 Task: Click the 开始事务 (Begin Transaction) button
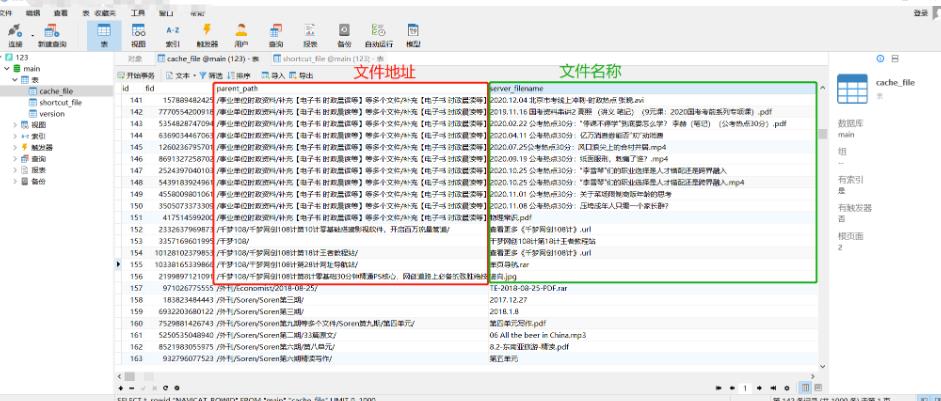tap(135, 75)
